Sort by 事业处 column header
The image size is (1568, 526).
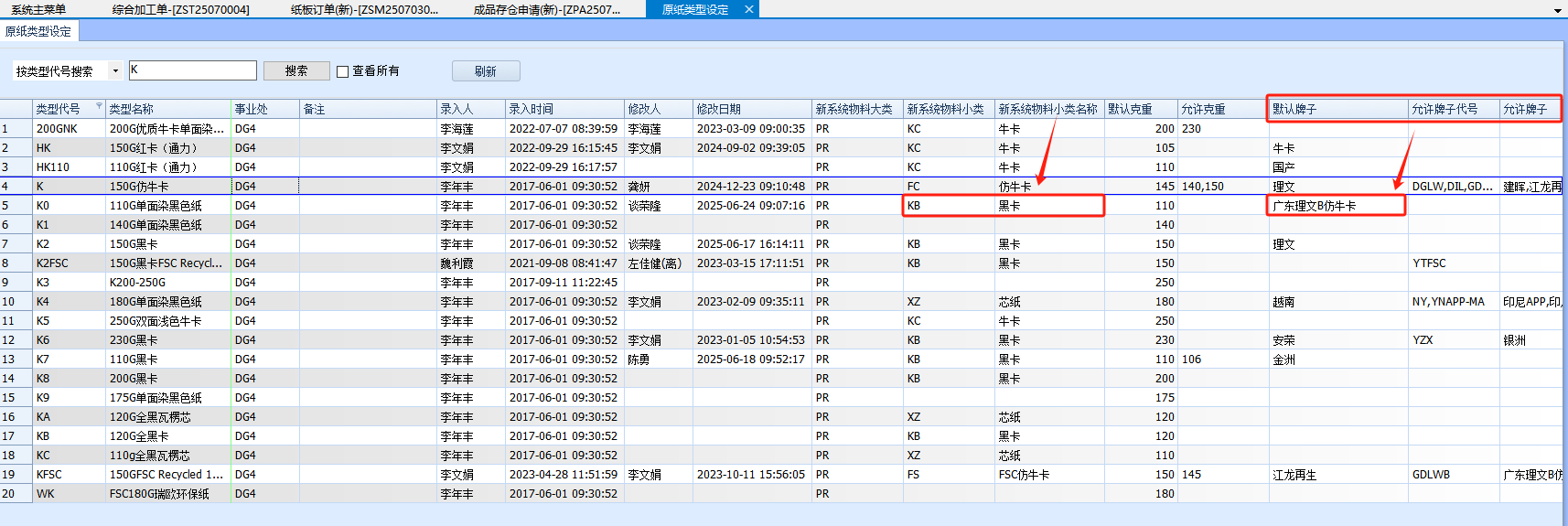click(x=265, y=109)
